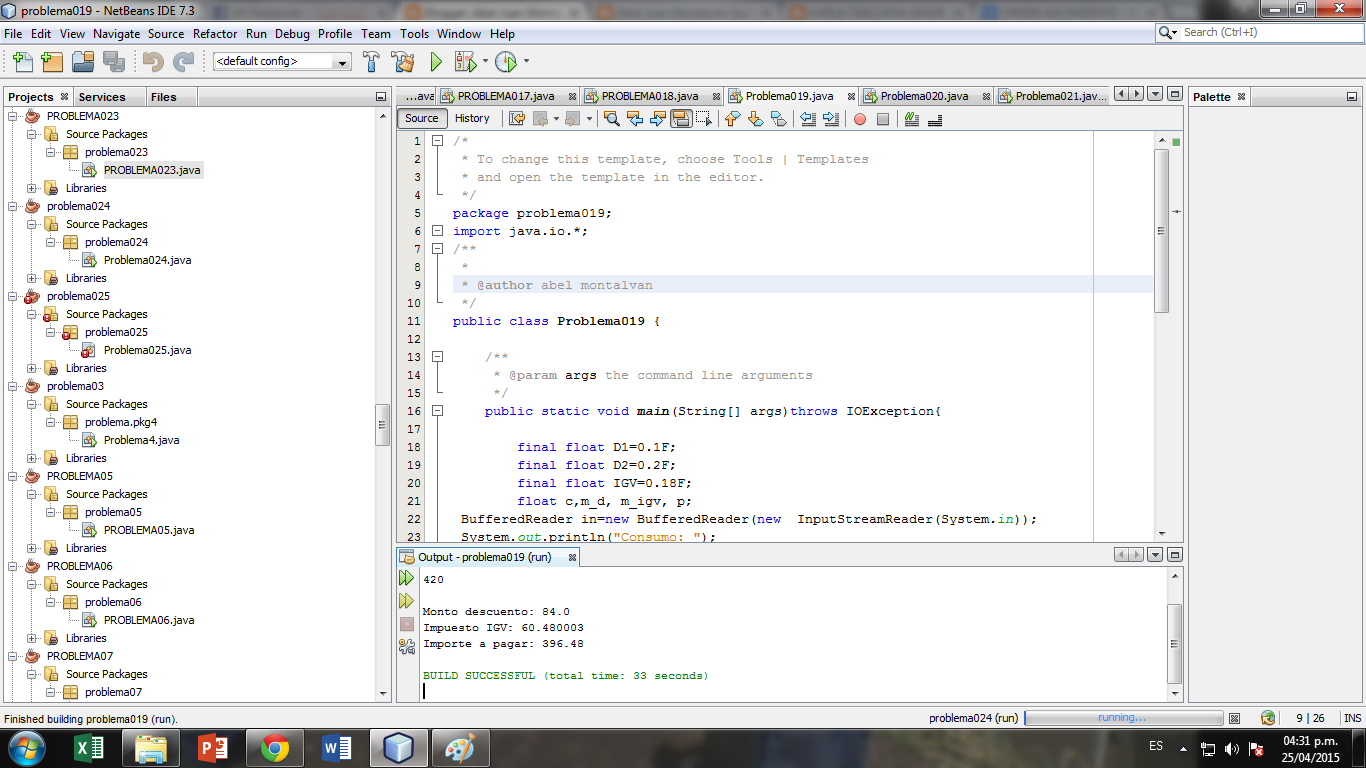The image size is (1366, 768).
Task: Click the Toggle Bookmark icon
Action: pyautogui.click(x=778, y=118)
